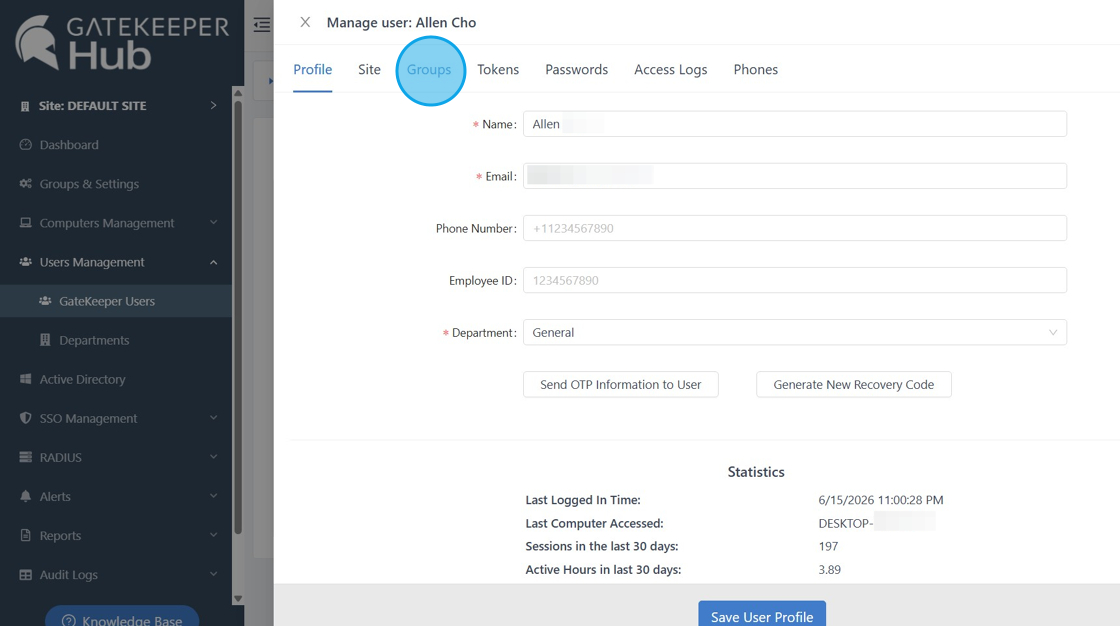The height and width of the screenshot is (626, 1120).
Task: Click the active hours value 3.89
Action: (829, 570)
